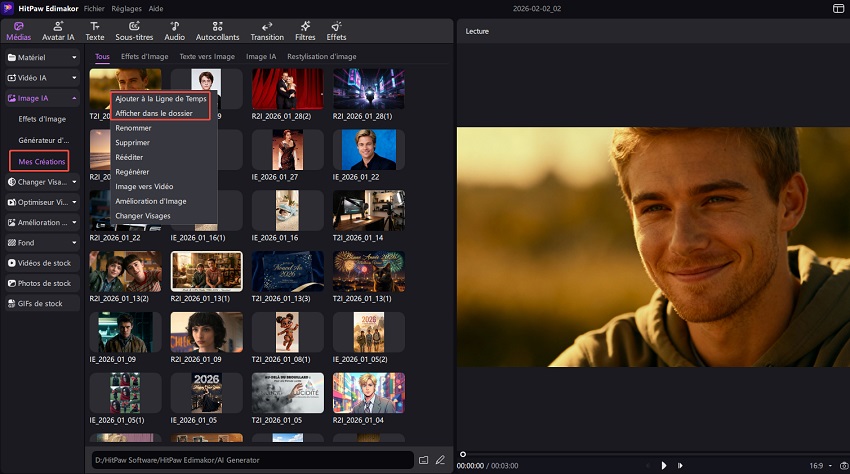Open the Filtres panel

click(x=305, y=30)
